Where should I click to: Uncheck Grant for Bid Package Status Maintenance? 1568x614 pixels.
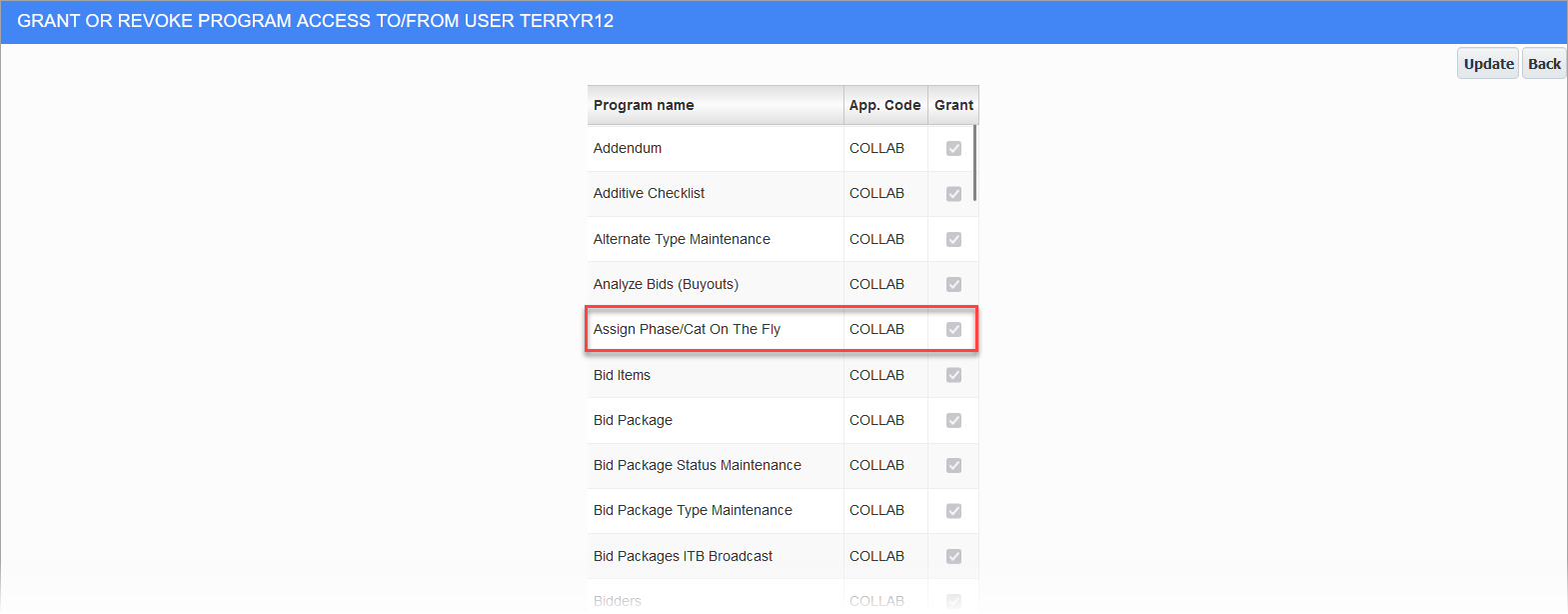953,465
